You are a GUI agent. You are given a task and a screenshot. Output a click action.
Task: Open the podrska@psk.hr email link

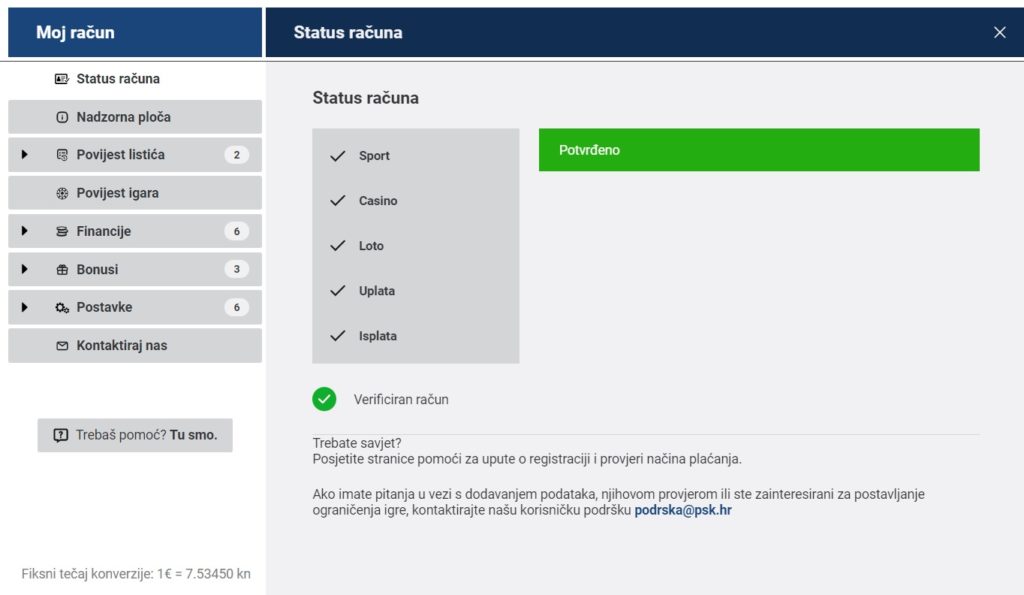[x=683, y=510]
